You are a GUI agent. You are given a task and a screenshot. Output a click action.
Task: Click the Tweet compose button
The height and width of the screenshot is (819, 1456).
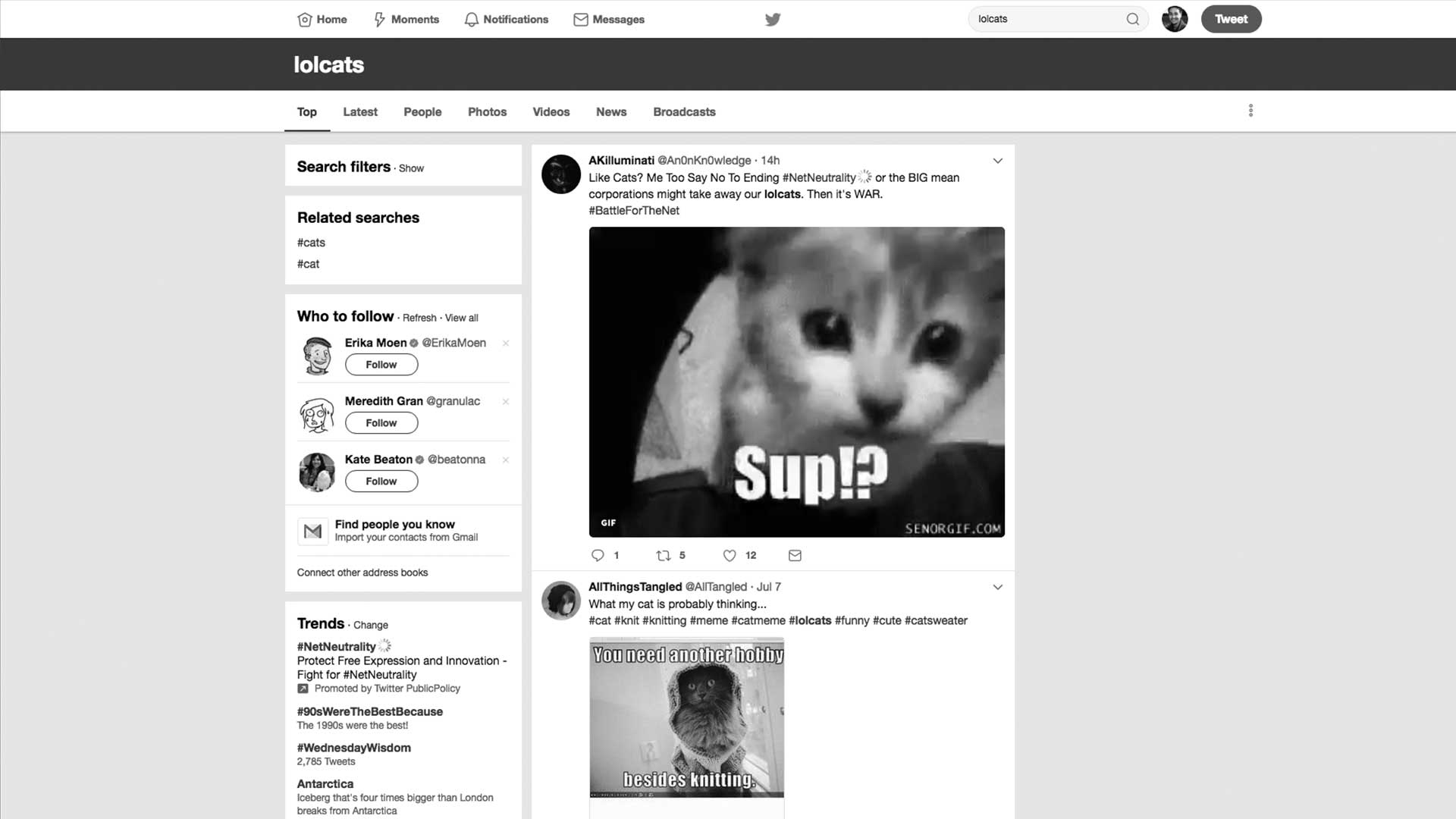[1231, 19]
